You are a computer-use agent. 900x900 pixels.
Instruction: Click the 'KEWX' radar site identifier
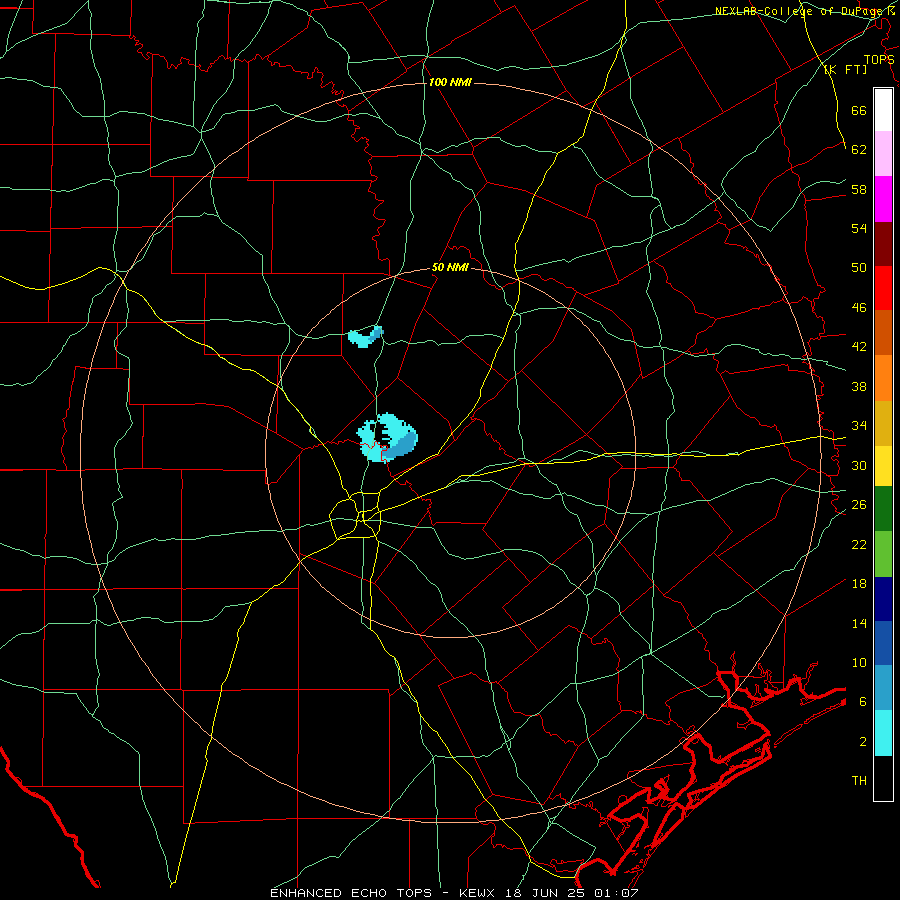[x=479, y=893]
